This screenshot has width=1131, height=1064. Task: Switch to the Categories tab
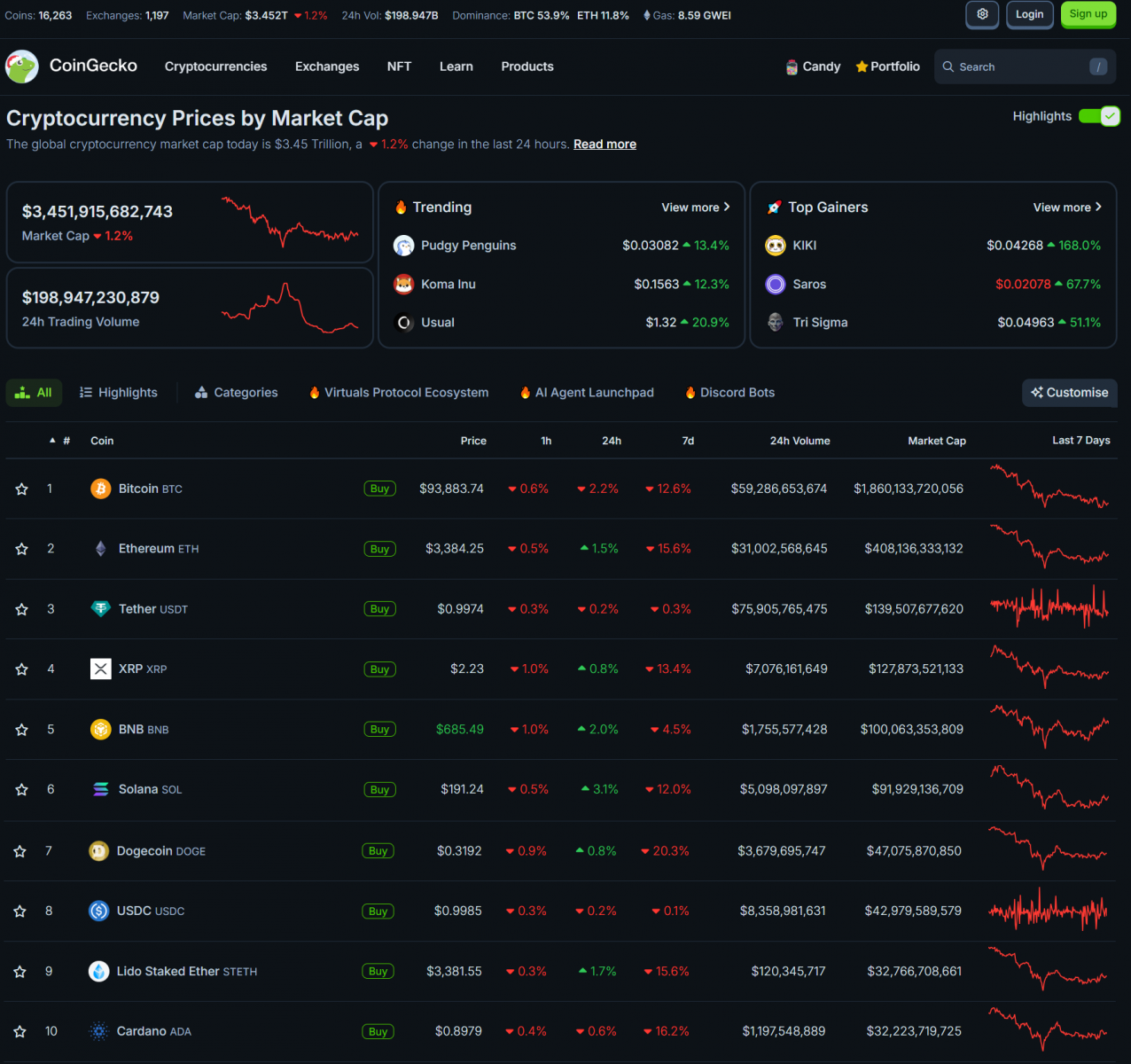pos(237,393)
